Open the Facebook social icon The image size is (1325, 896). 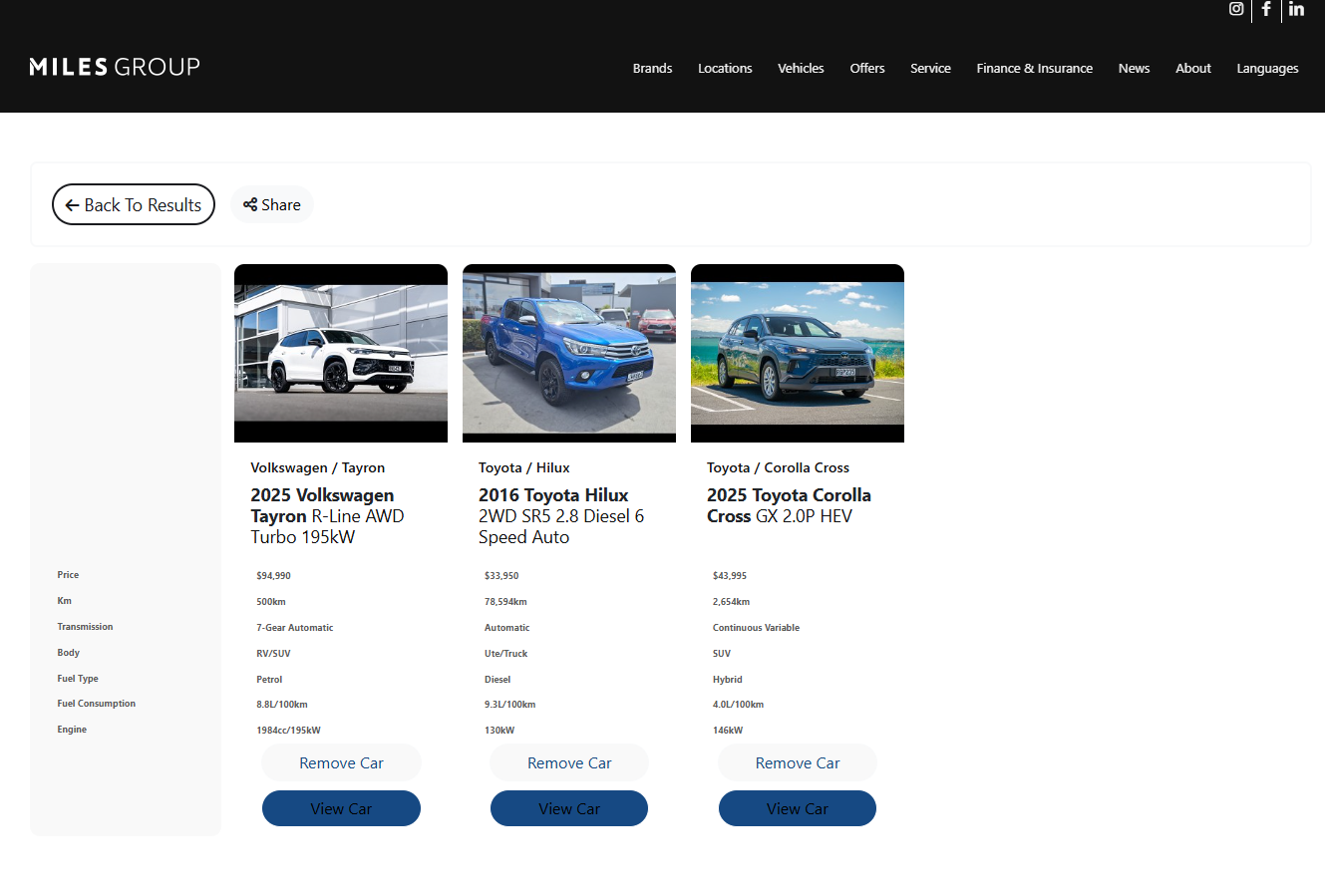coord(1266,9)
